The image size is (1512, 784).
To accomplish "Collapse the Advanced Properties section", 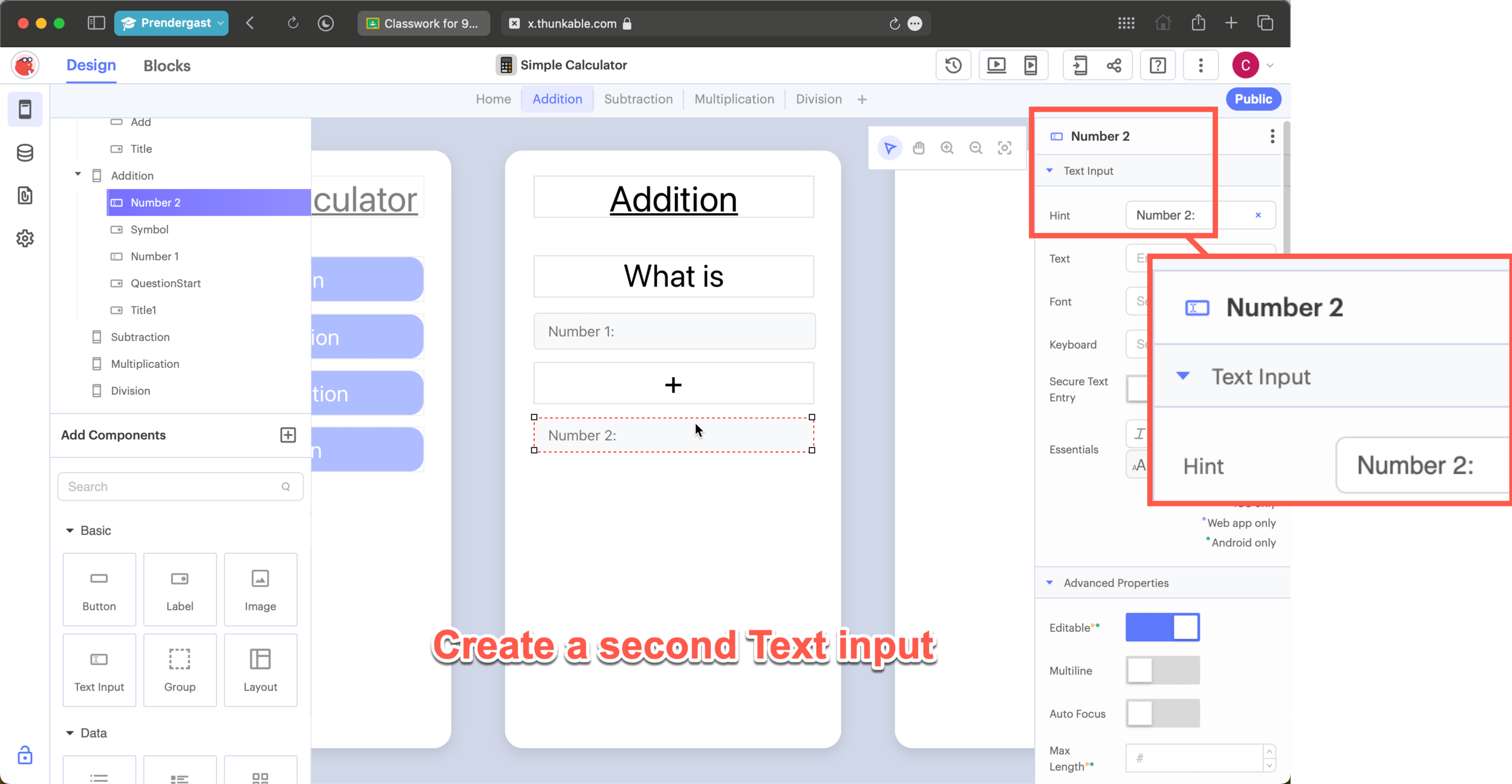I will (1049, 583).
